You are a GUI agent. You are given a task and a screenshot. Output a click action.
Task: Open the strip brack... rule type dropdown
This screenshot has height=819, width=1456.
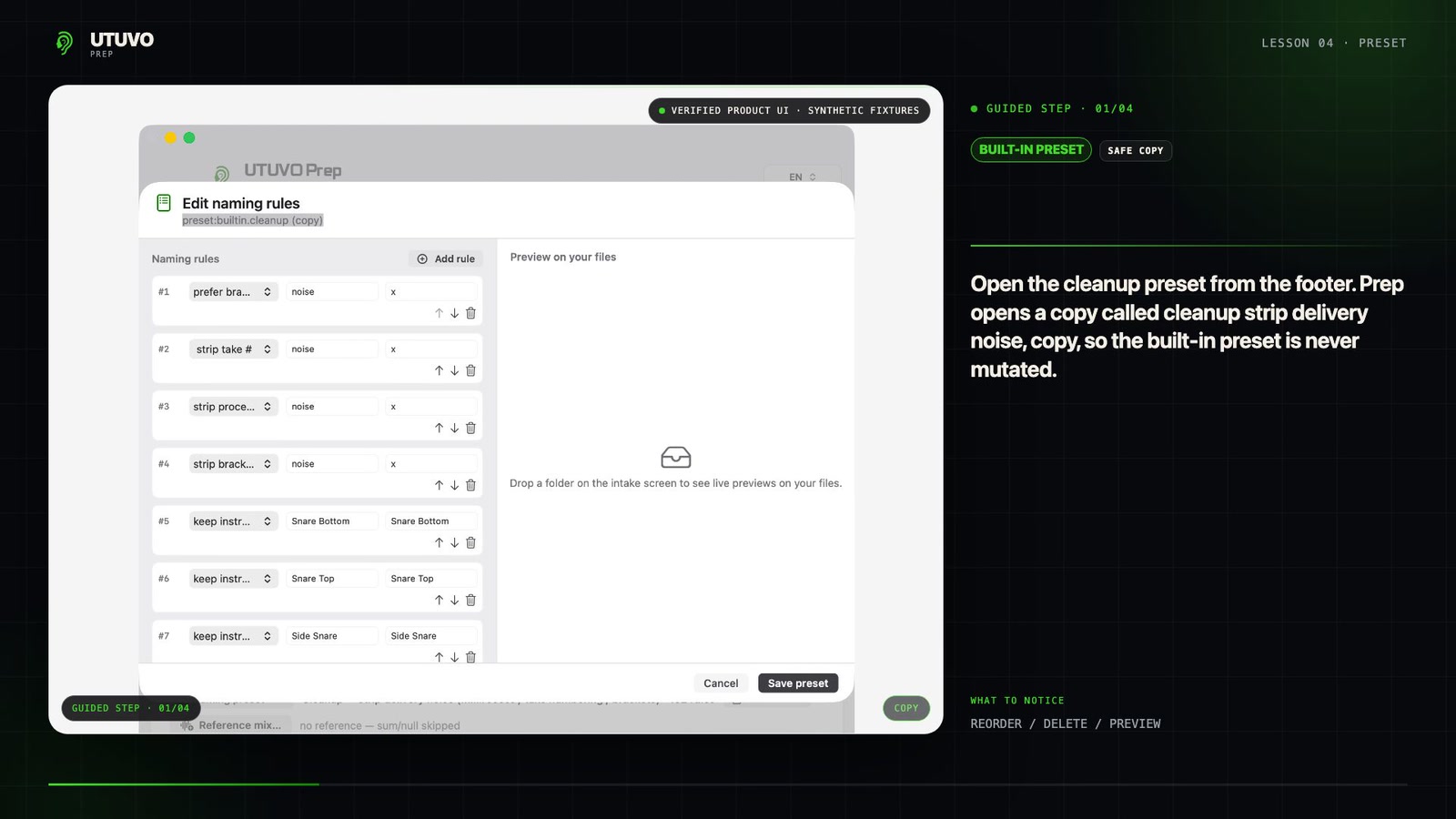(233, 464)
